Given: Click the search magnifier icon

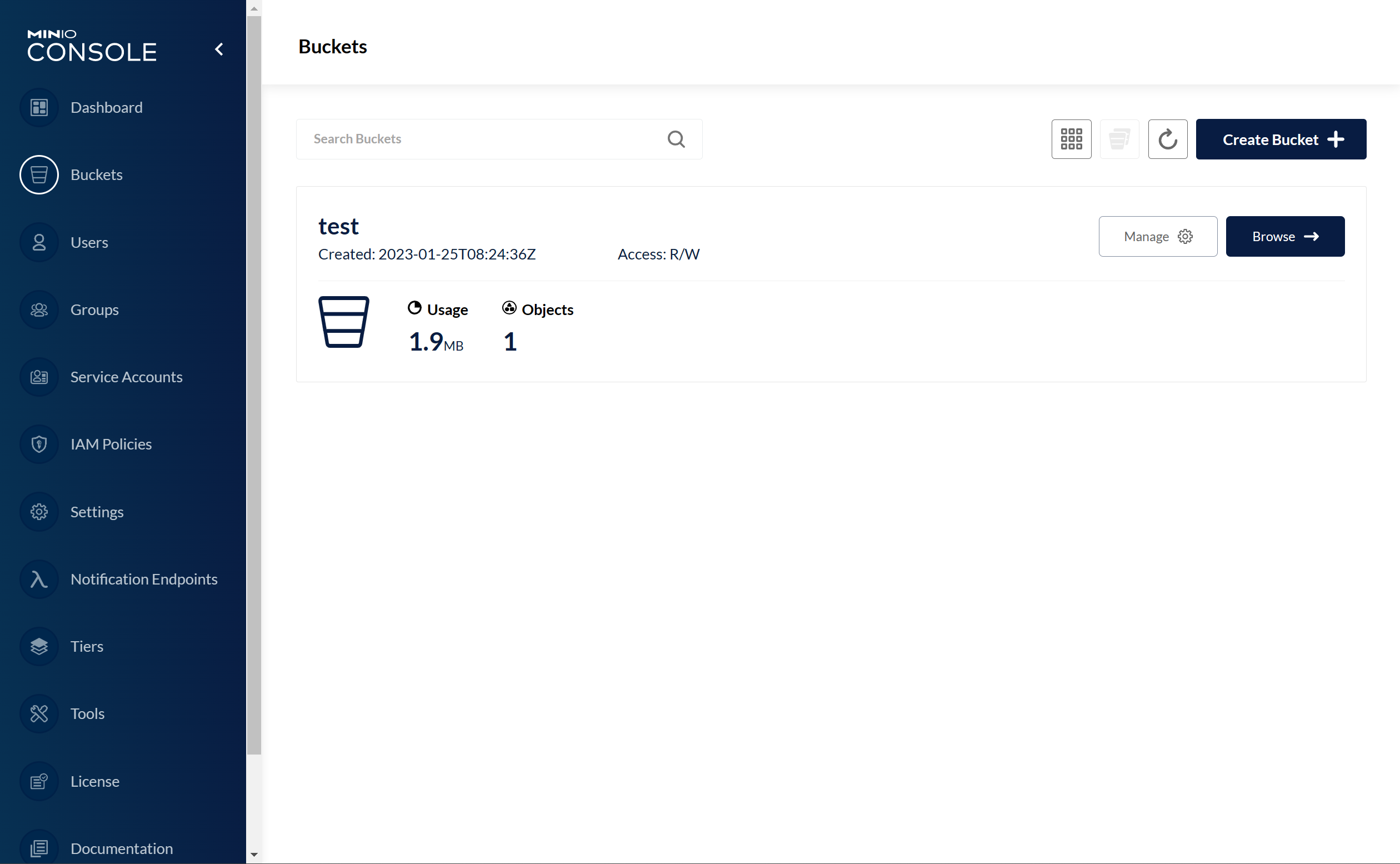Looking at the screenshot, I should (676, 139).
